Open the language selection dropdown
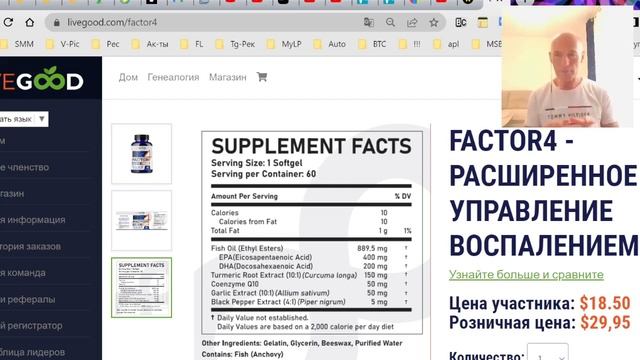The image size is (640, 360). (24, 119)
